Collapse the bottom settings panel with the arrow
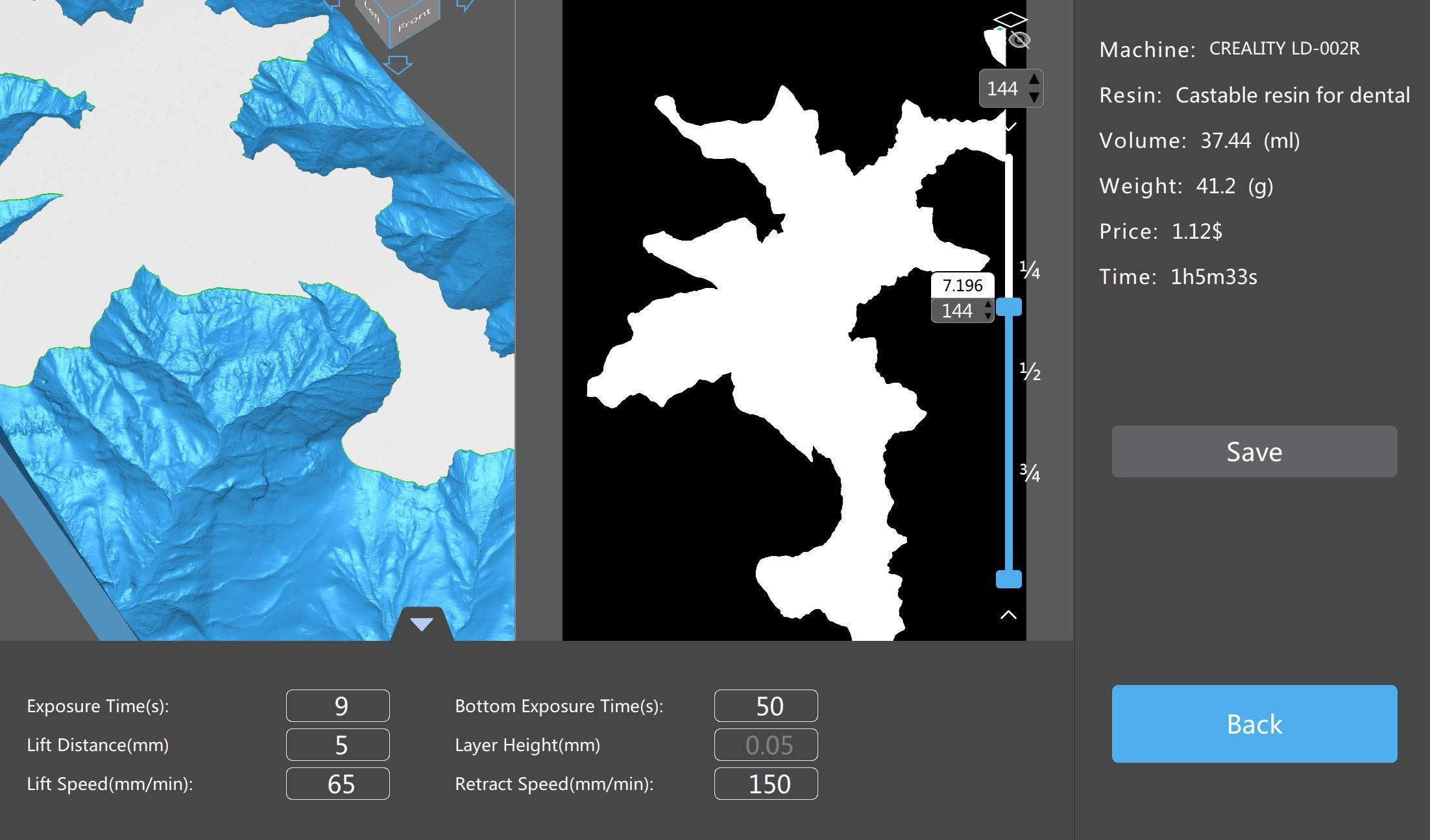Screen dimensions: 1430x840 click(422, 625)
